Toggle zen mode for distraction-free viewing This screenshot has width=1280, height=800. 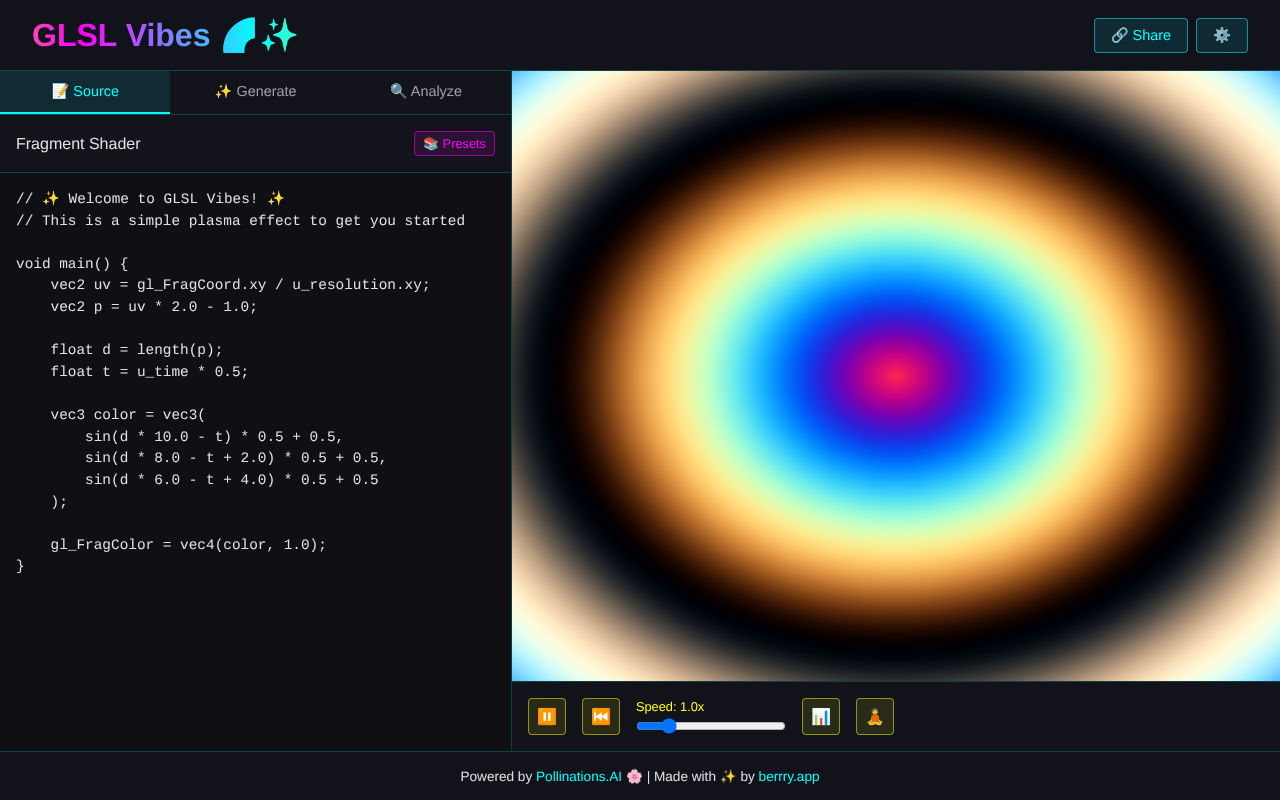pos(874,716)
